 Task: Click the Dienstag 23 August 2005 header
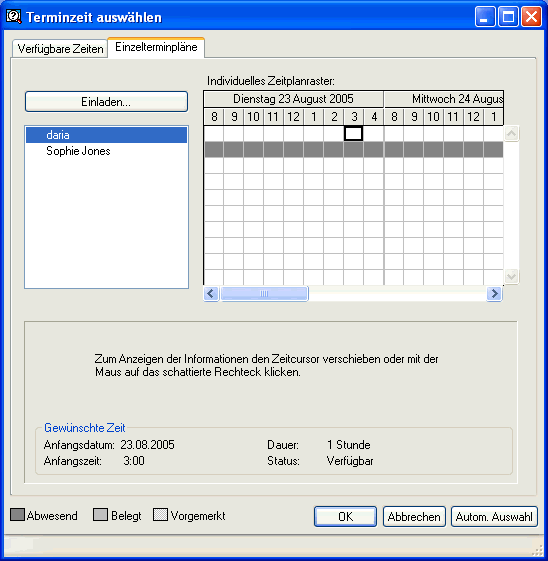point(293,99)
